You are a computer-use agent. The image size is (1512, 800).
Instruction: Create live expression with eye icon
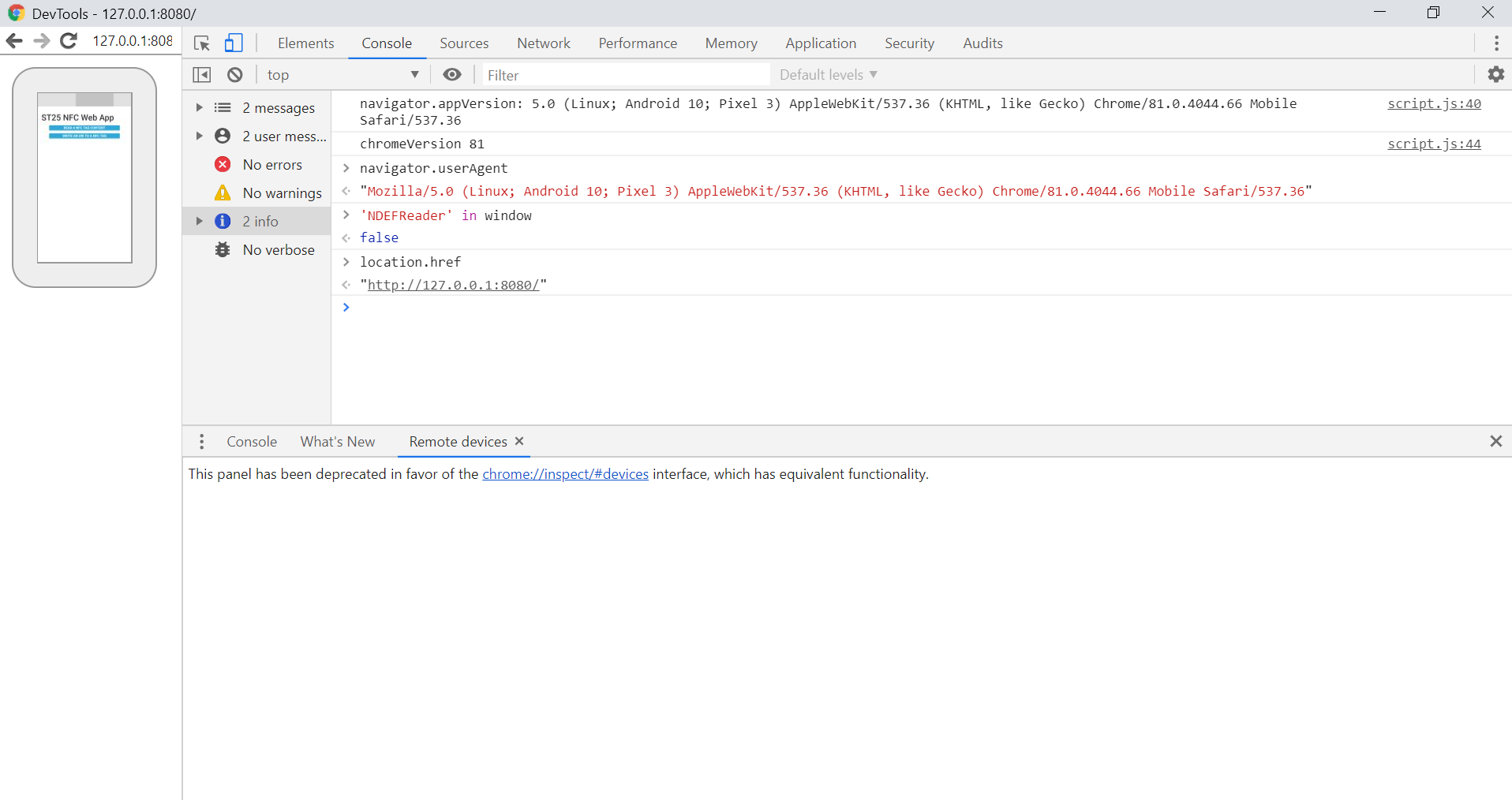tap(452, 75)
